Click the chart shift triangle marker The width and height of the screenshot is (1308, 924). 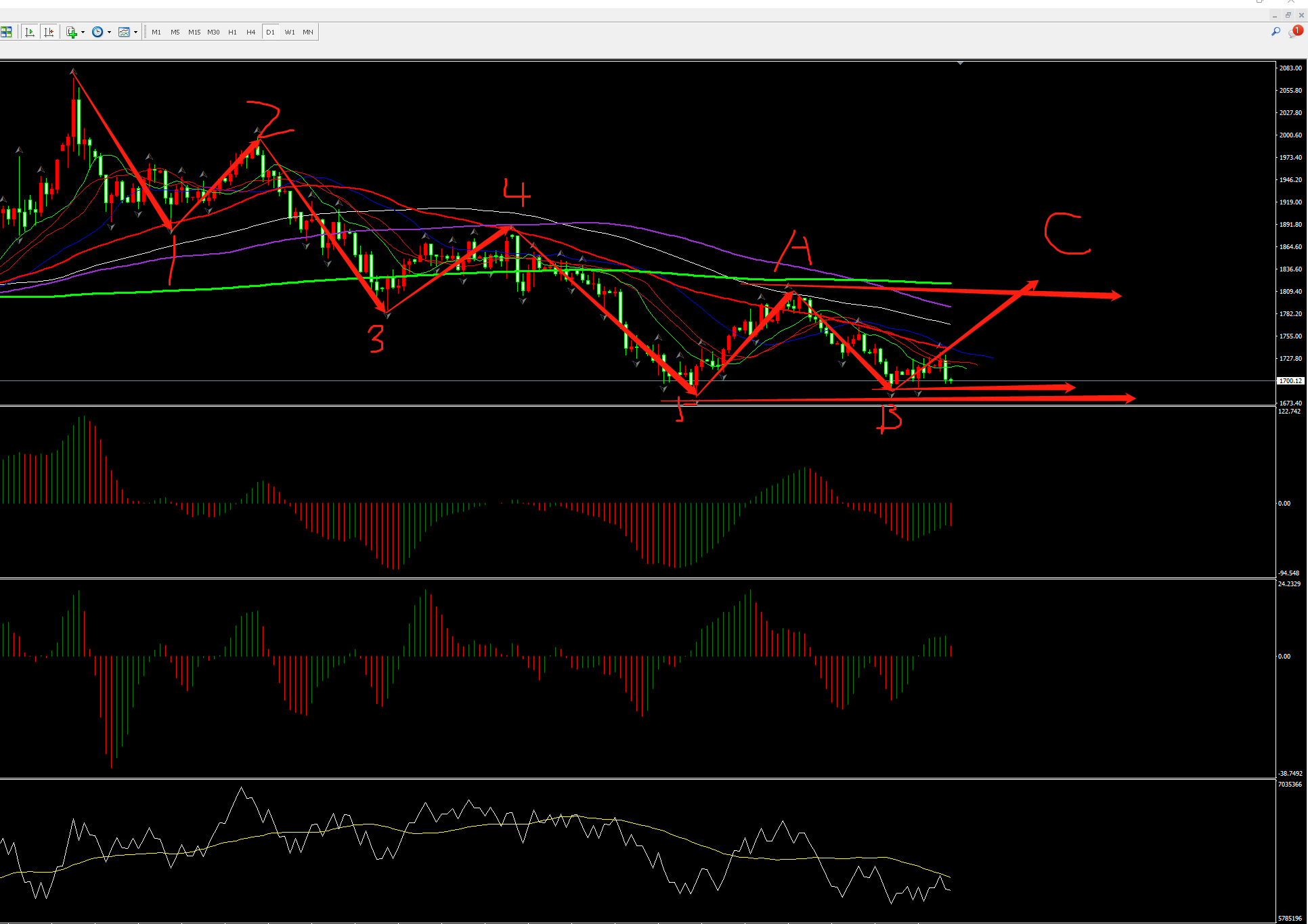click(960, 63)
